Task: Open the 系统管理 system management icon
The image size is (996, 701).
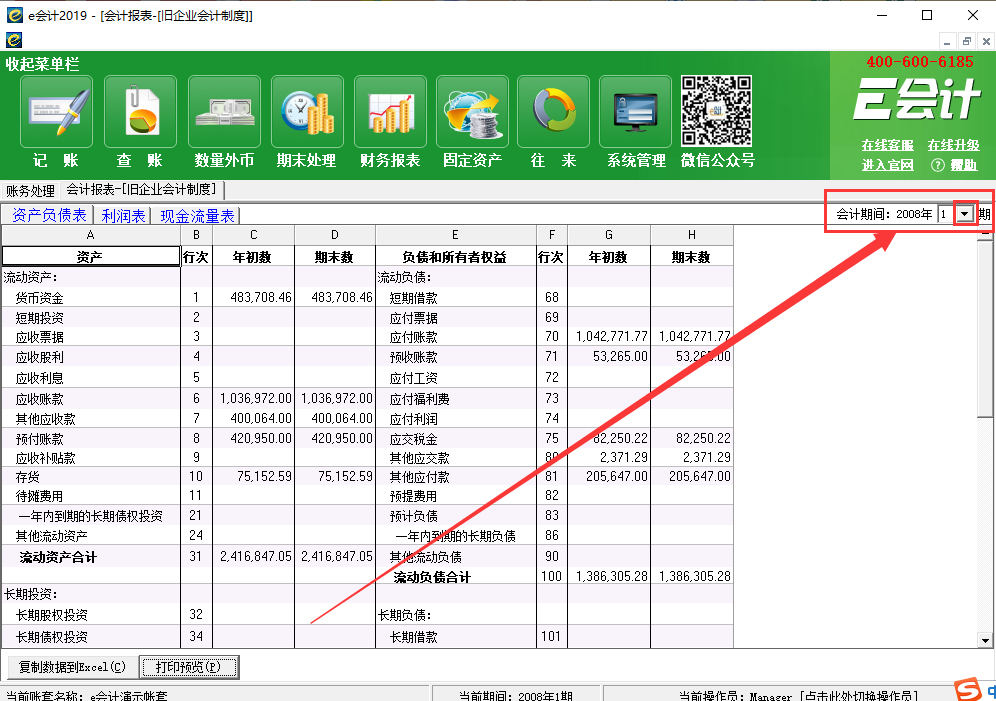Action: 635,112
